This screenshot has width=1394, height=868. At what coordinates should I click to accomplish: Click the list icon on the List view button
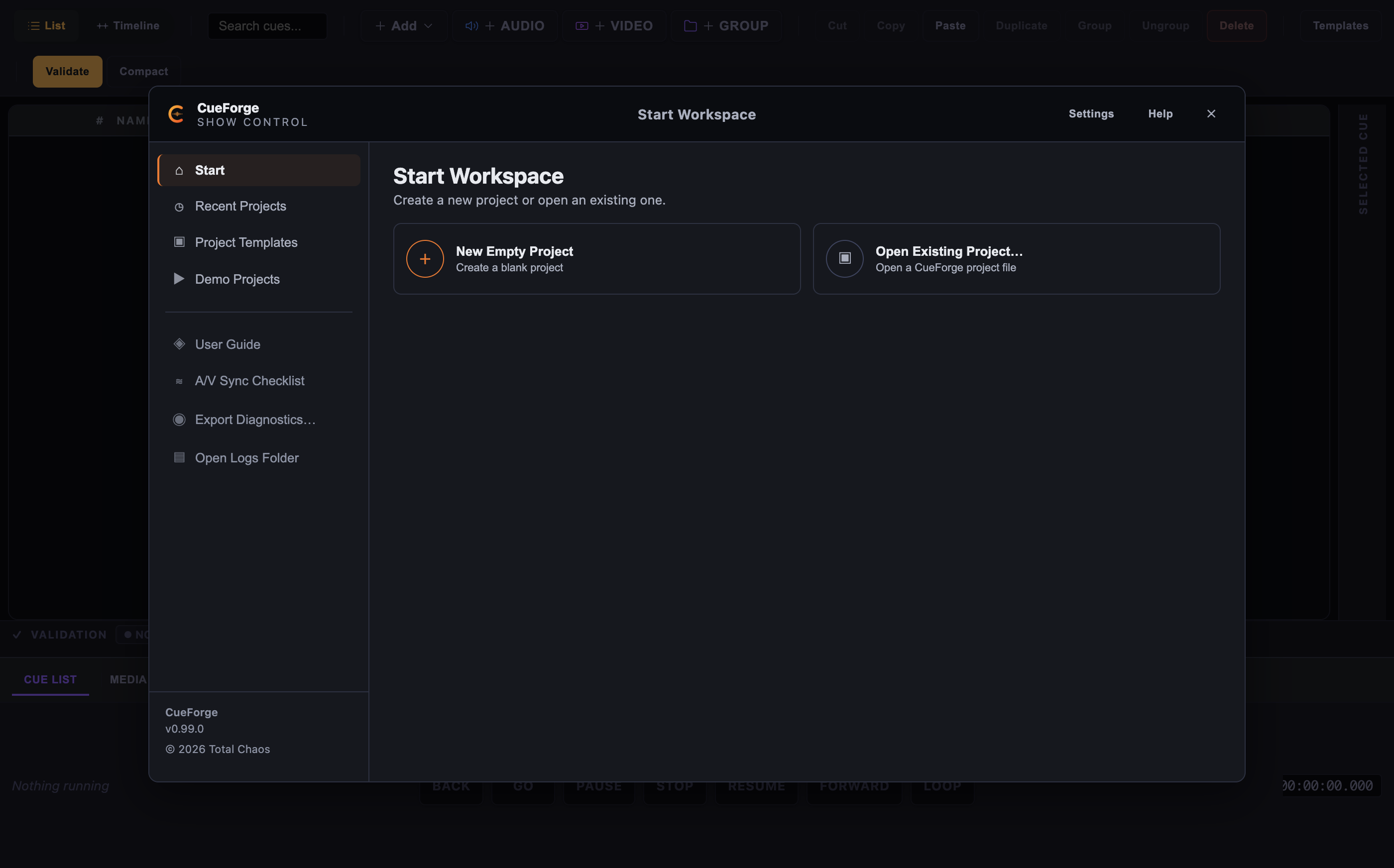pyautogui.click(x=34, y=26)
